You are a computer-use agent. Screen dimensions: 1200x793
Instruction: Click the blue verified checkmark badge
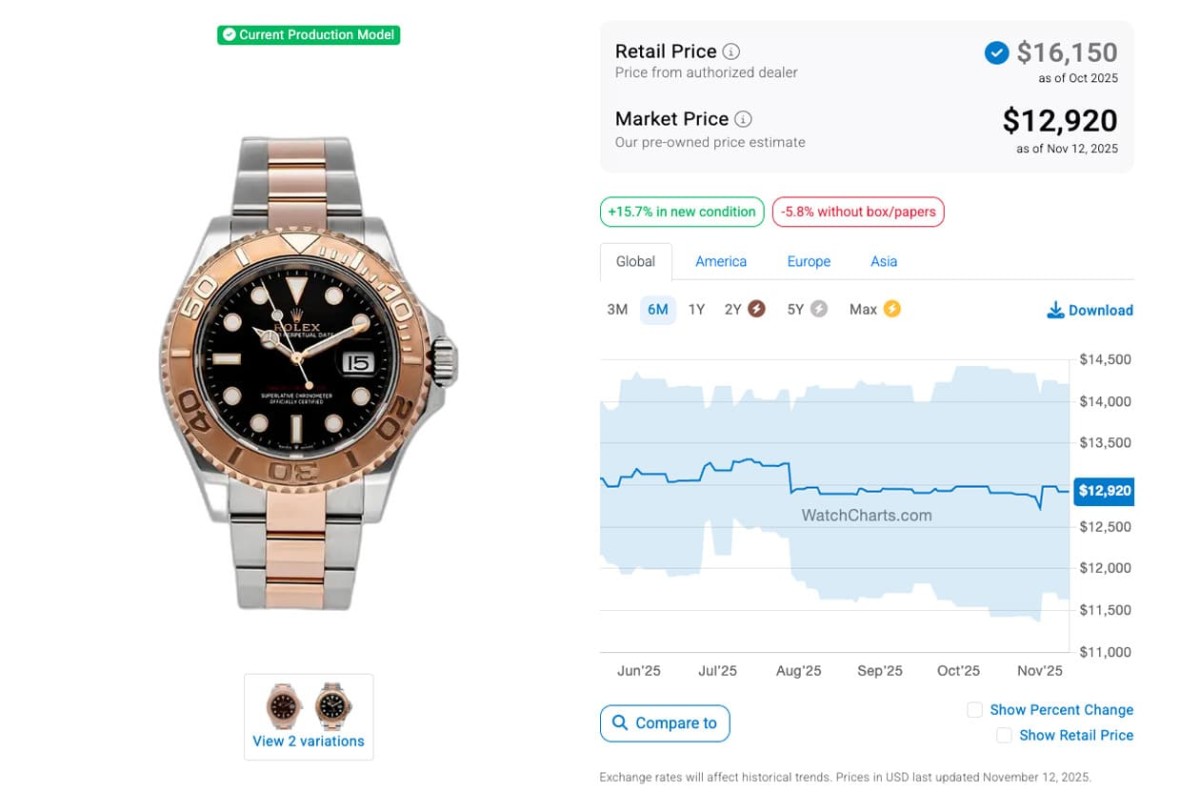996,53
